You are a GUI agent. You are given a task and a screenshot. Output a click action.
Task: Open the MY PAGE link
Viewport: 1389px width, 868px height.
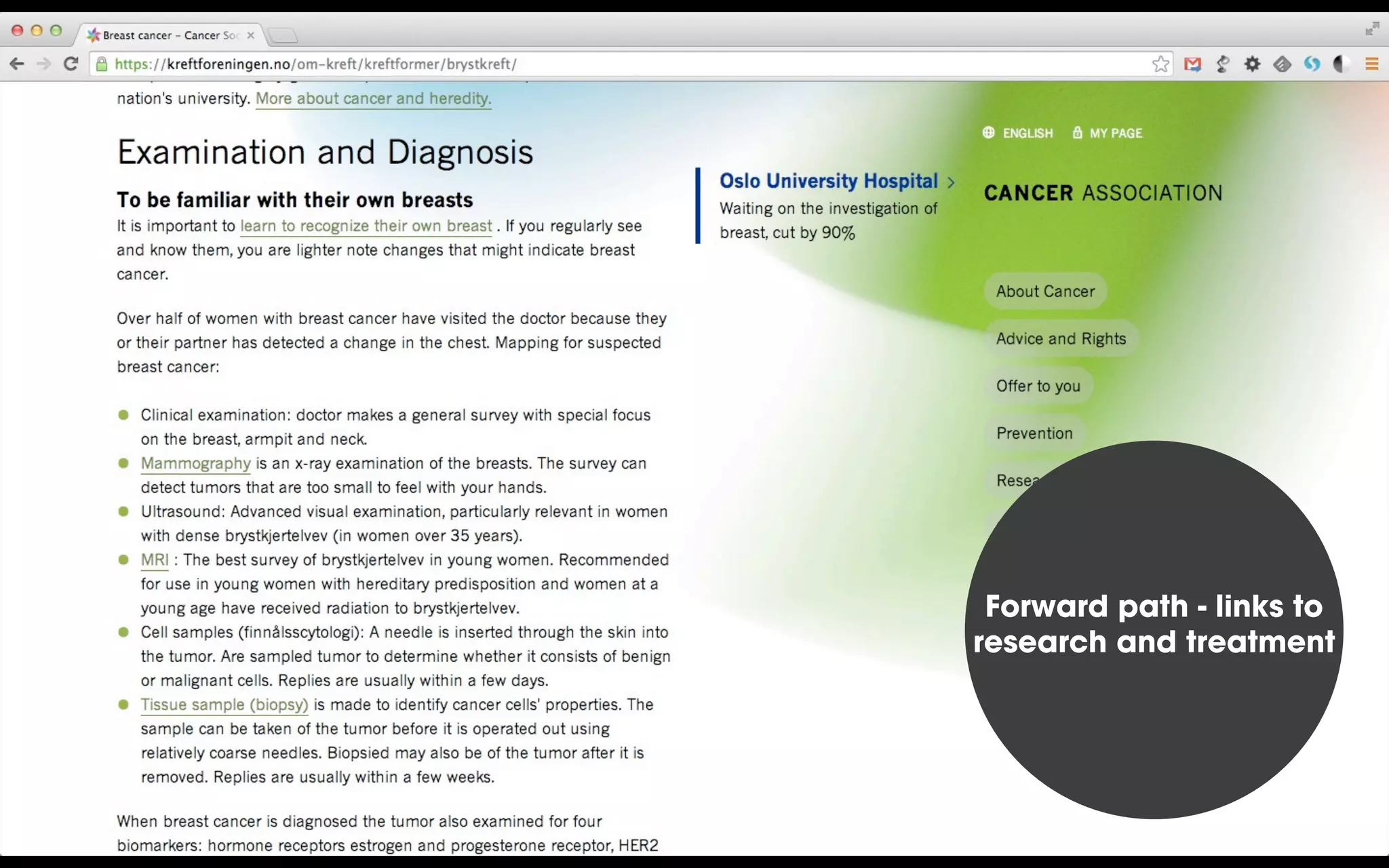(1116, 133)
